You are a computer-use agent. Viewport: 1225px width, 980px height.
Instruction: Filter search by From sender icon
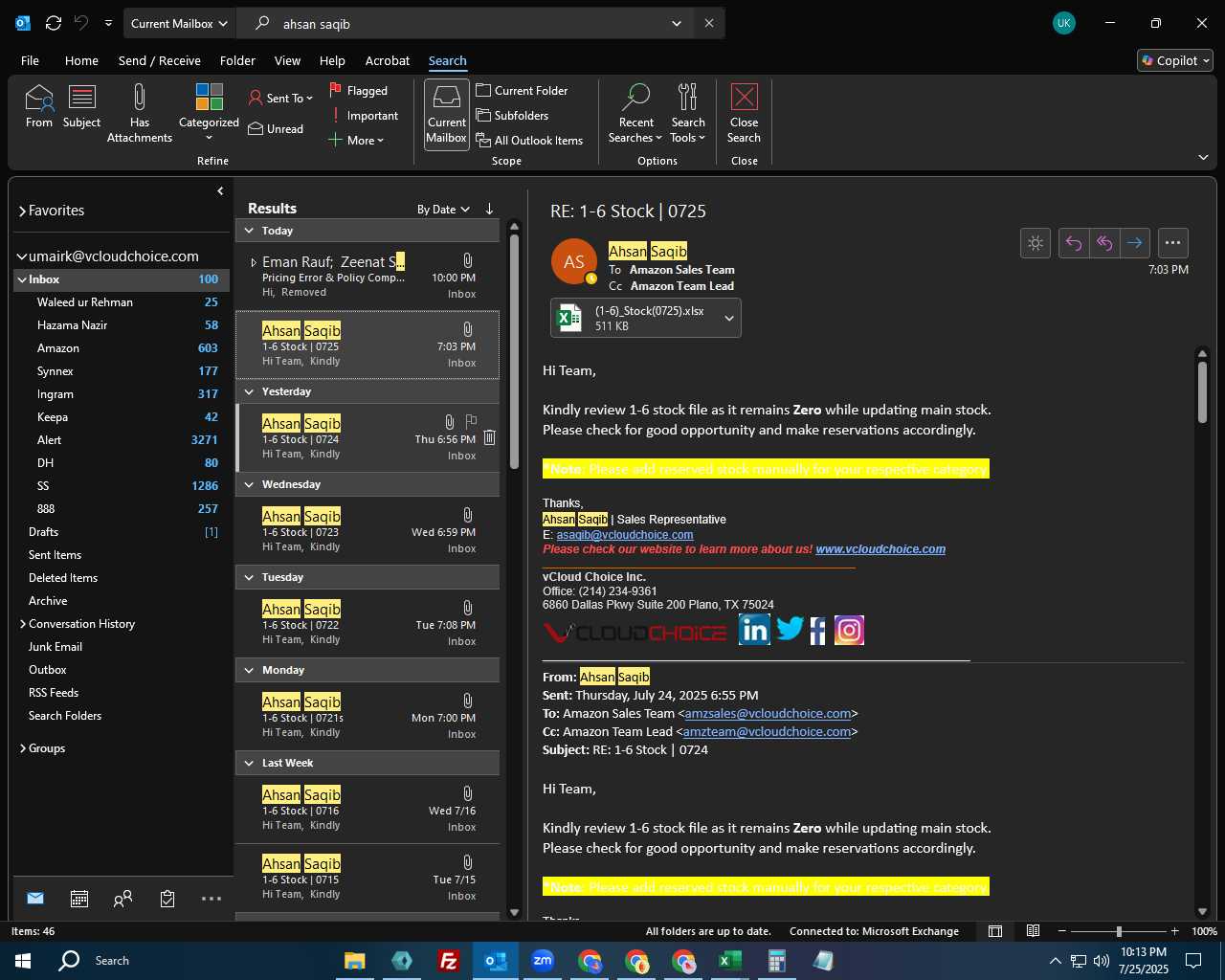pos(39,106)
